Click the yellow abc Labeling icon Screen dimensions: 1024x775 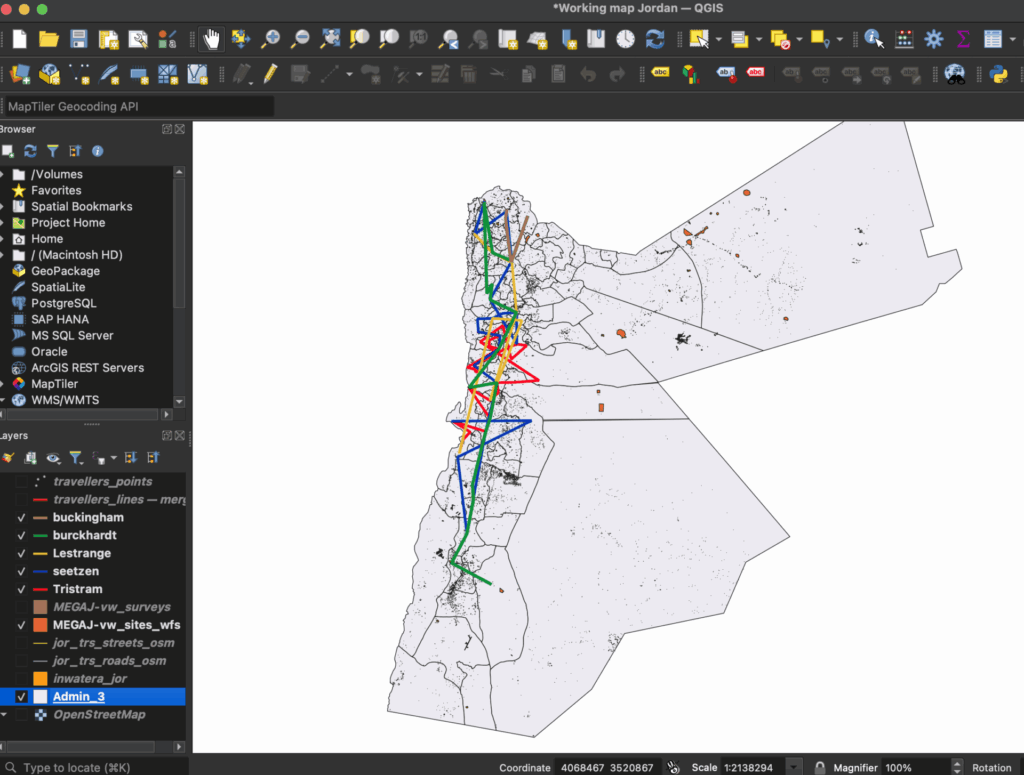coord(660,72)
